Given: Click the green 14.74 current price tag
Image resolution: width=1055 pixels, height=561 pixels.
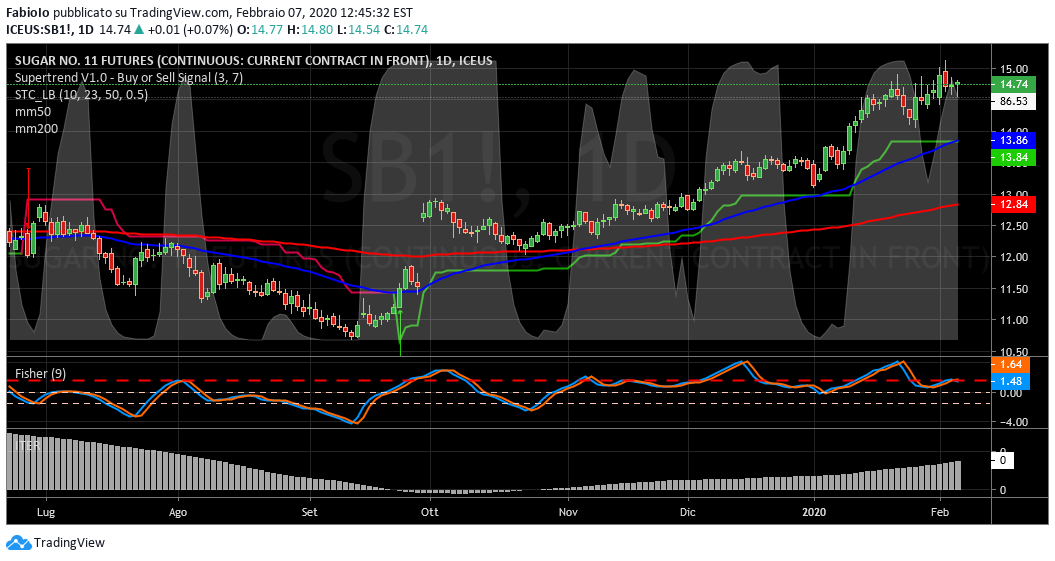Looking at the screenshot, I should (x=1008, y=85).
